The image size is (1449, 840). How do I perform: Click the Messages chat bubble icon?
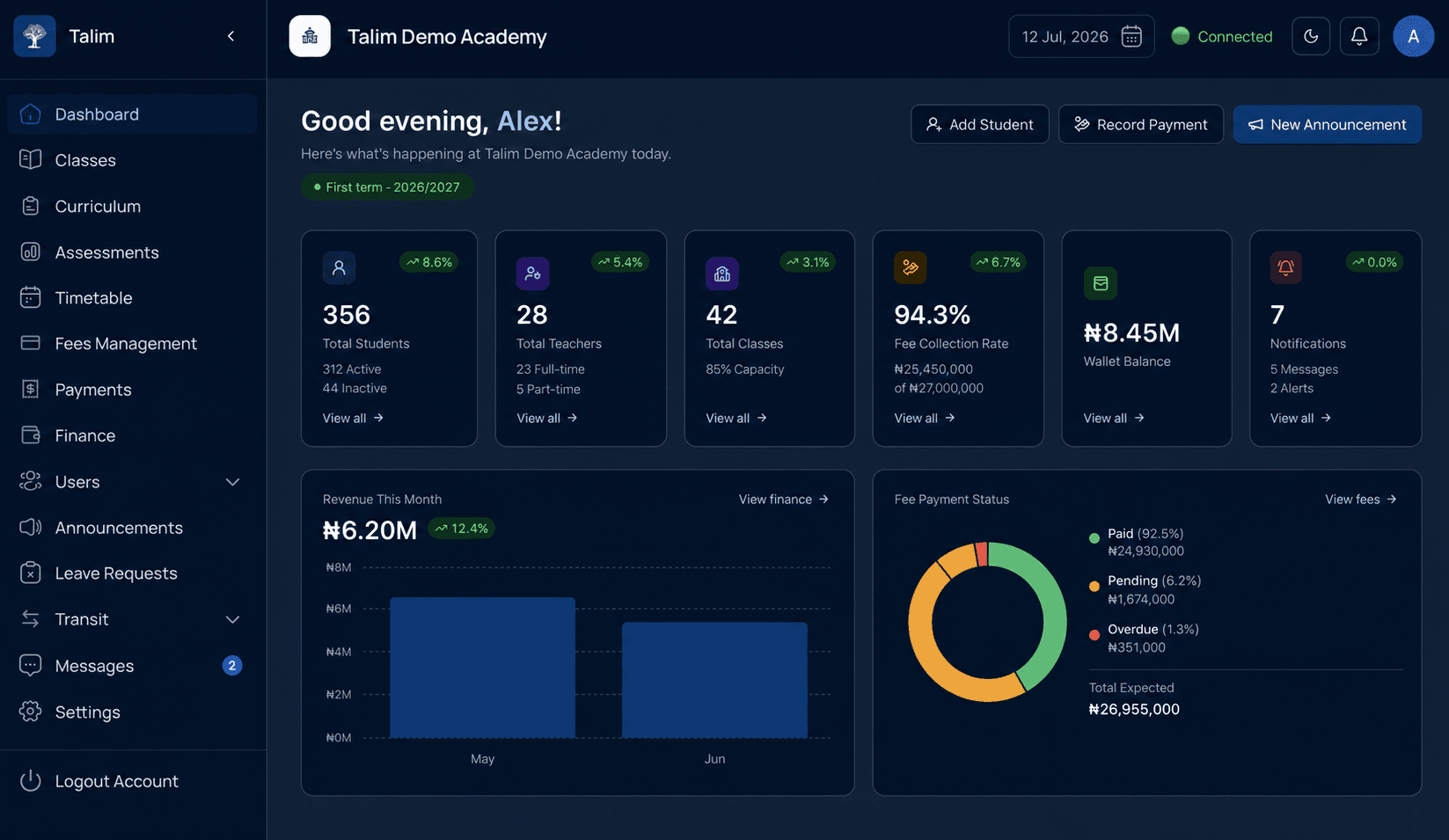coord(31,665)
